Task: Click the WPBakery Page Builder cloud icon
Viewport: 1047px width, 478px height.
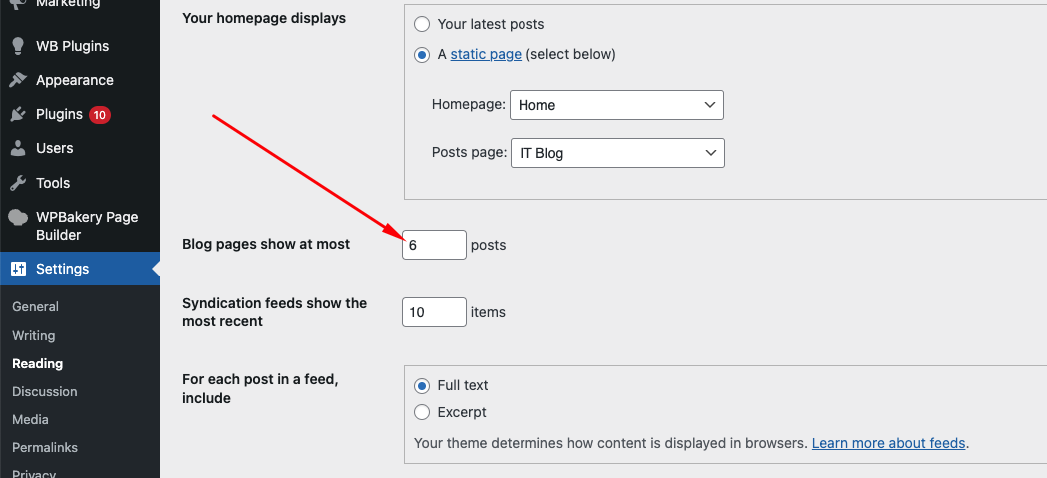Action: click(x=18, y=218)
